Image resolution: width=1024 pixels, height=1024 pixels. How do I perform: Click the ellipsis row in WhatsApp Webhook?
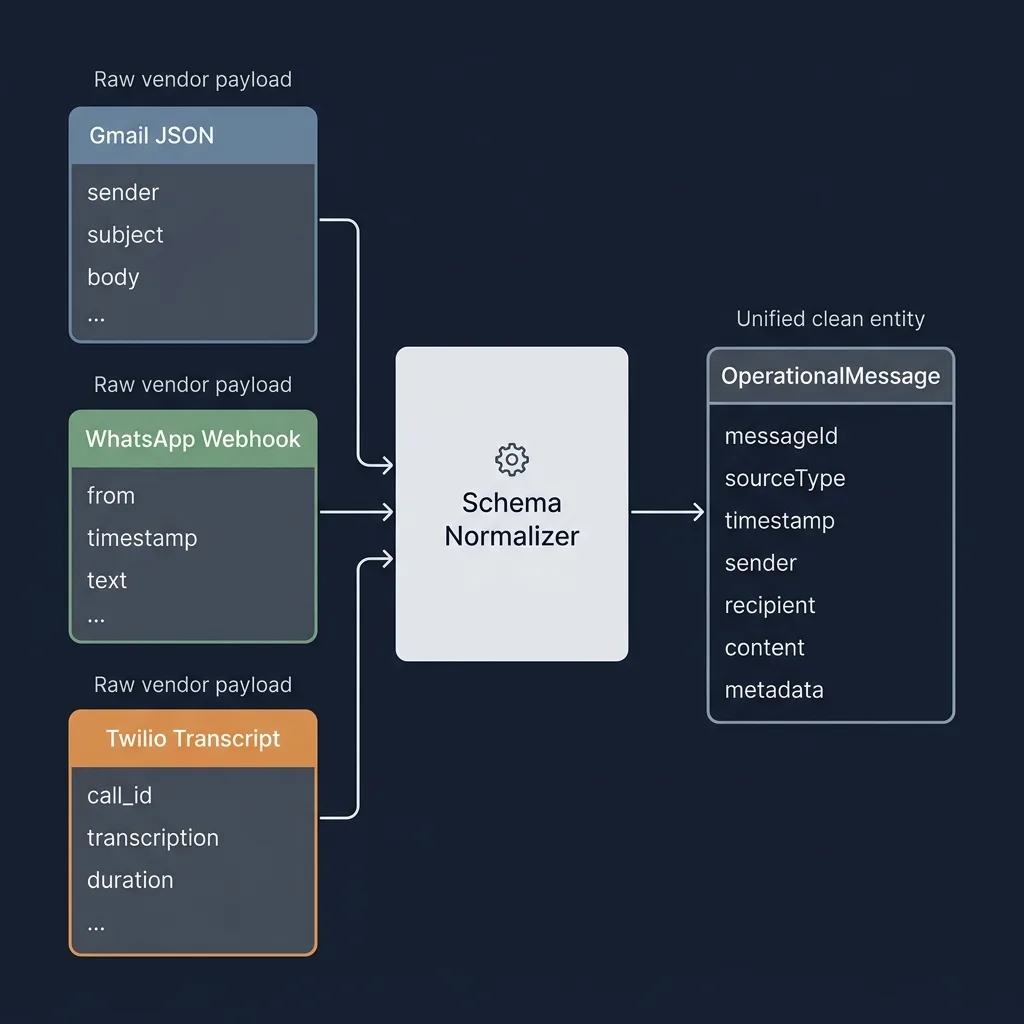(96, 620)
